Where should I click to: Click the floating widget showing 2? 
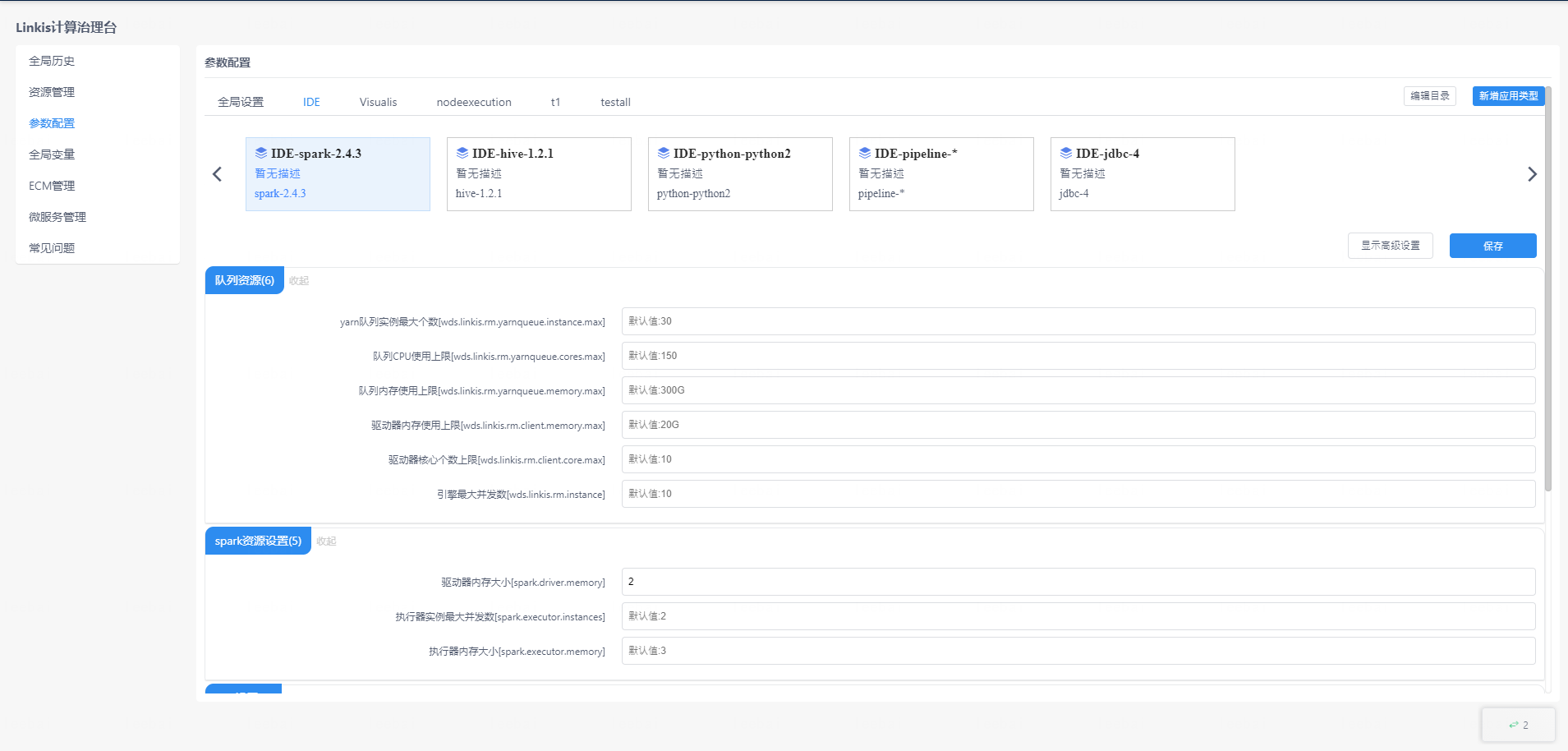click(x=1518, y=725)
